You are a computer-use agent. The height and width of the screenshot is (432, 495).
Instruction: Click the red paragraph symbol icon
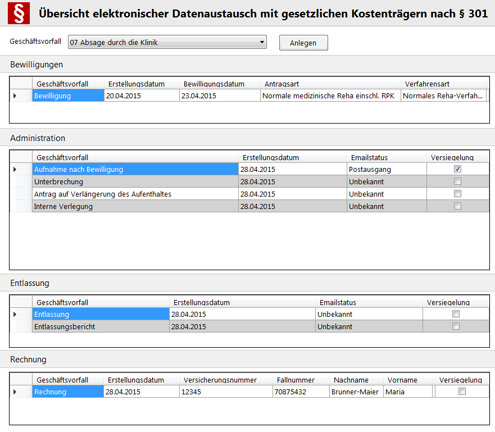tap(19, 13)
